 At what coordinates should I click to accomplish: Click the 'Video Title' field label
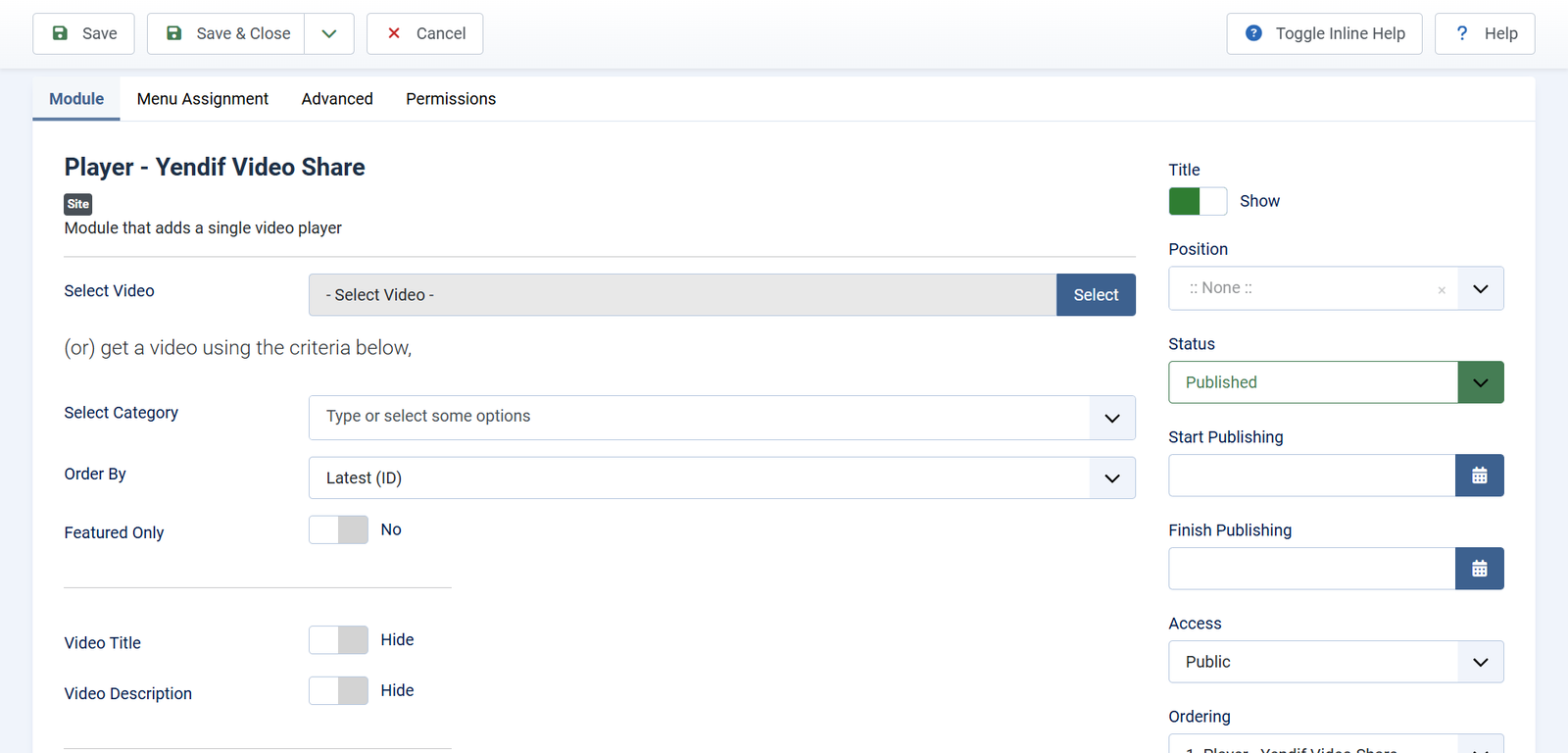pyautogui.click(x=103, y=643)
